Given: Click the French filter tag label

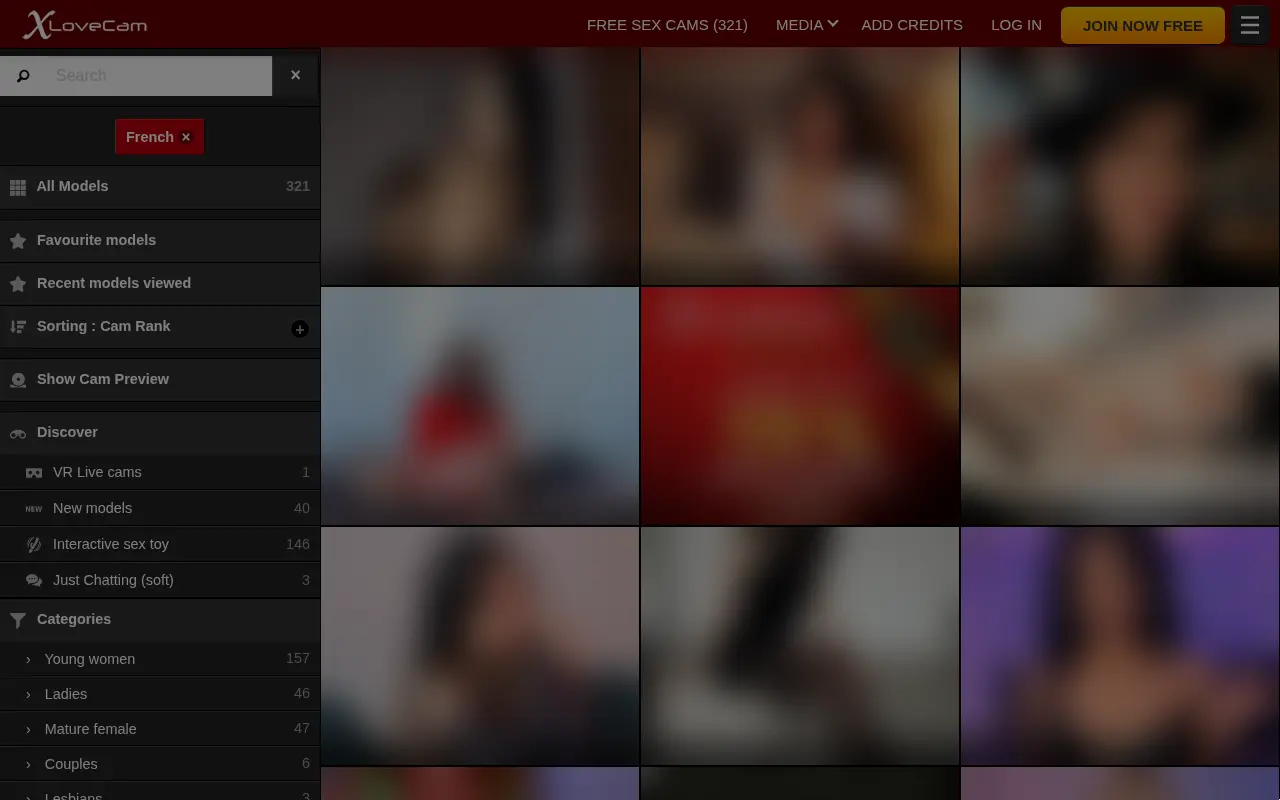Looking at the screenshot, I should [150, 137].
